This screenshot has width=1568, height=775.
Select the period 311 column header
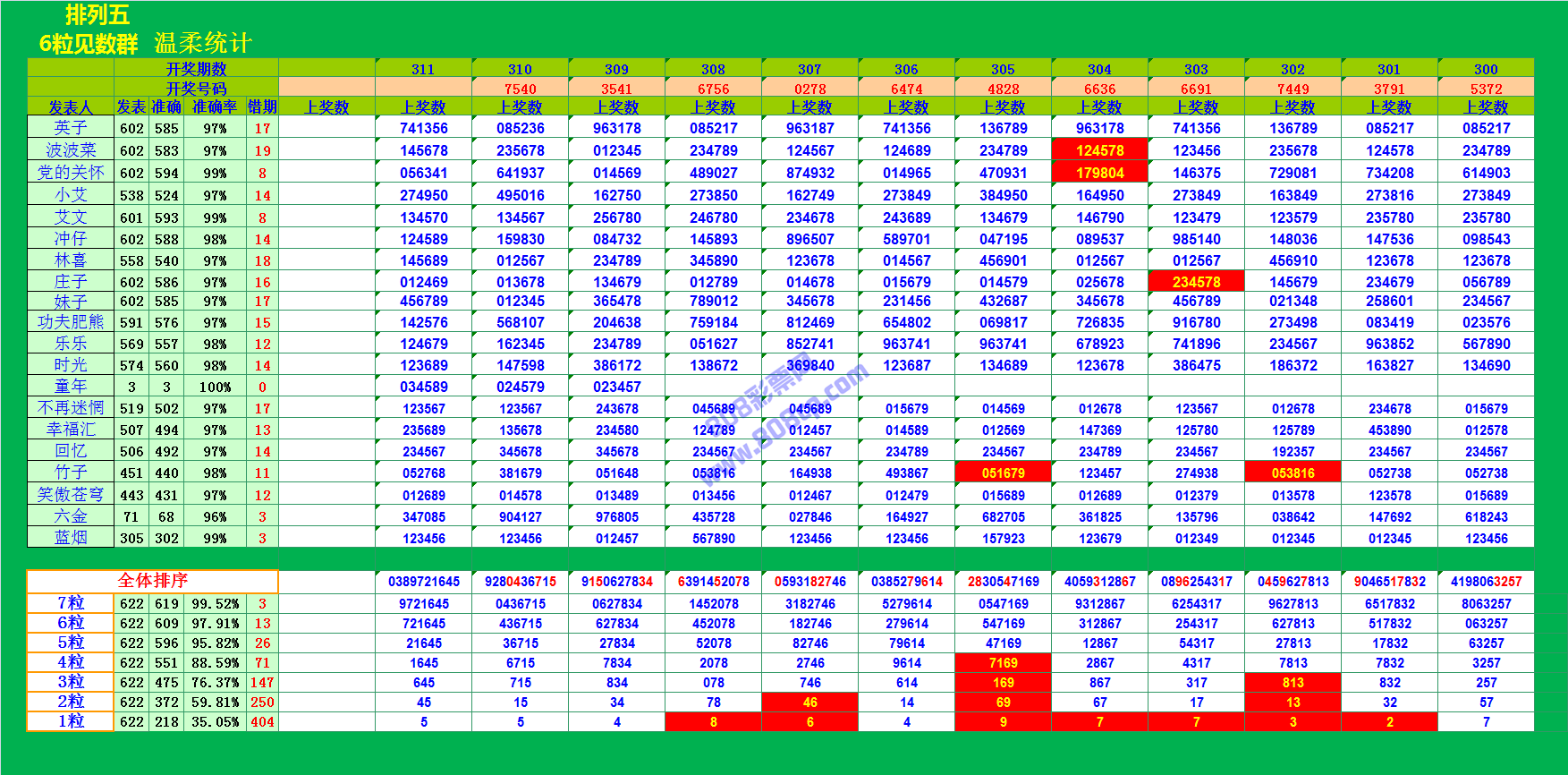click(423, 69)
